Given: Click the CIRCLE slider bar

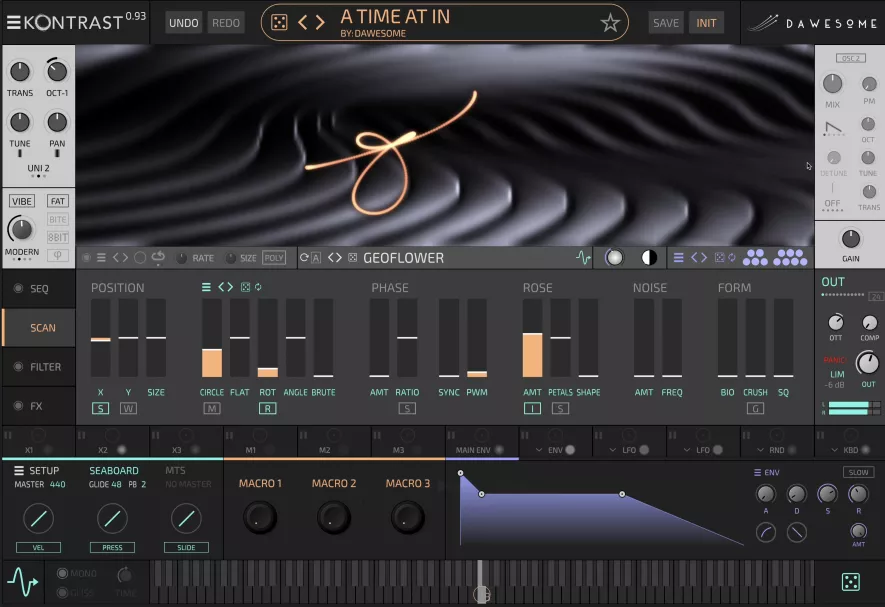Looking at the screenshot, I should click(x=212, y=338).
